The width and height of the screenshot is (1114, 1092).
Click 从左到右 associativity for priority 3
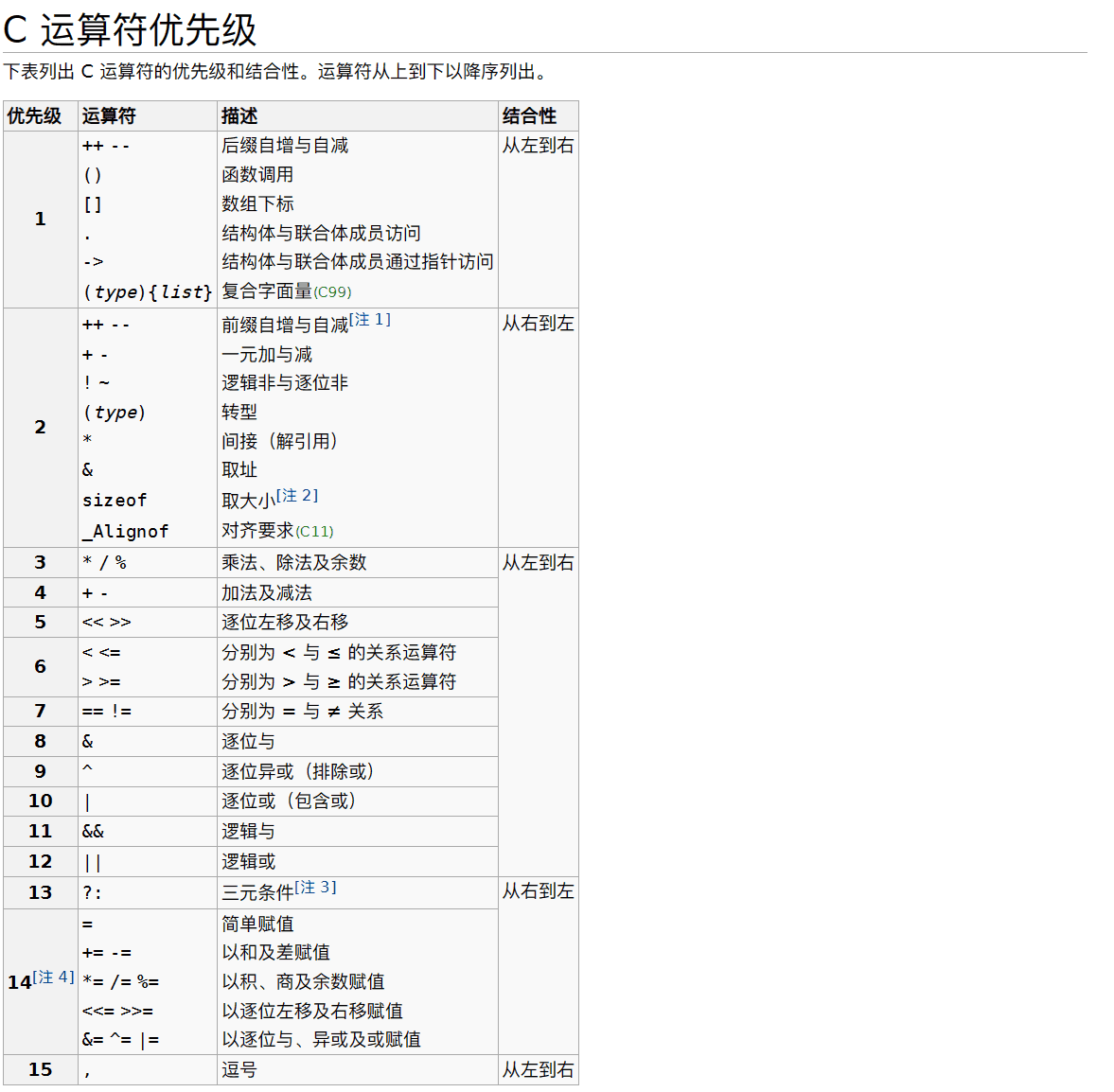point(538,563)
